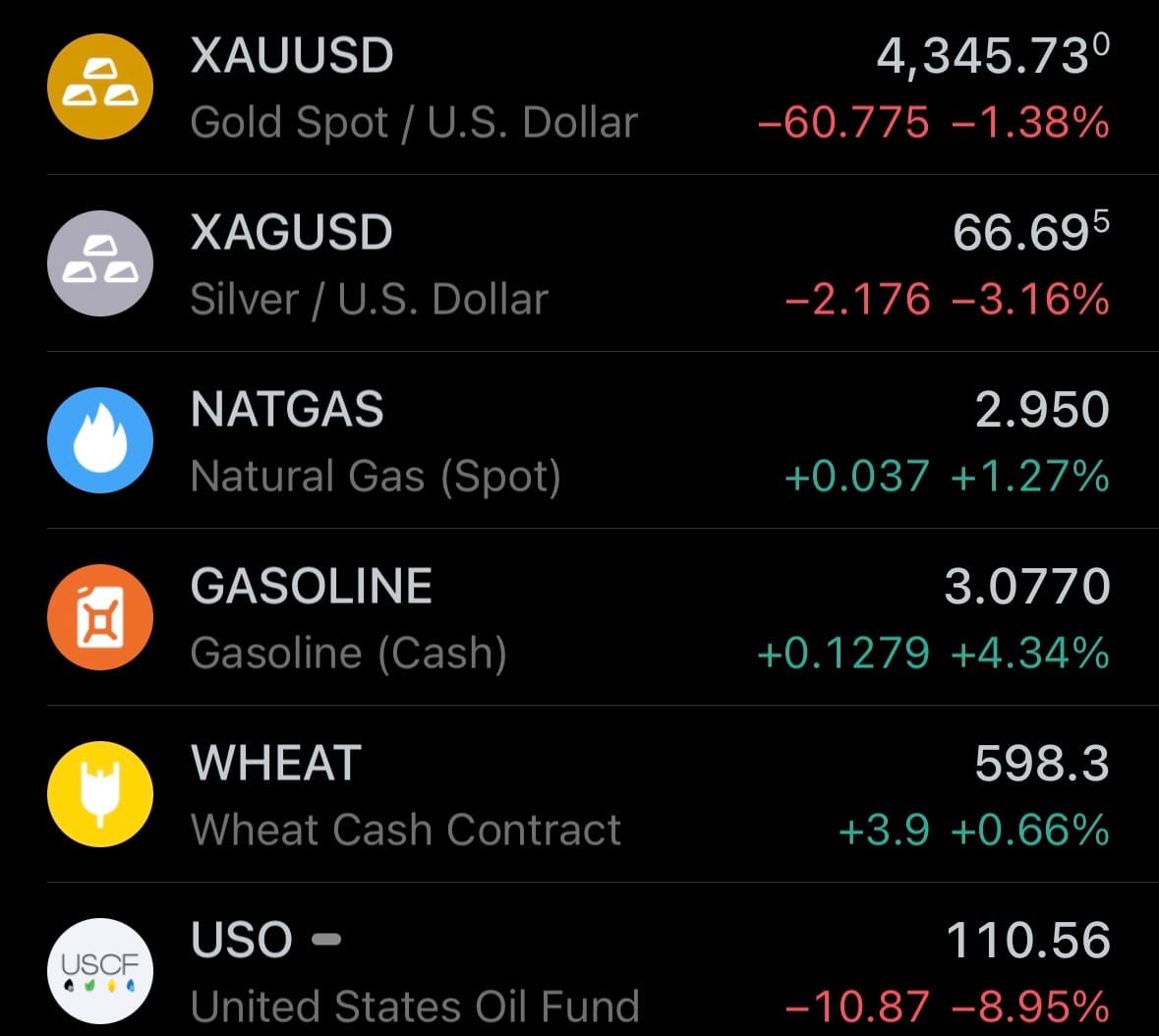The width and height of the screenshot is (1159, 1036).
Task: Open the XAGUSD symbol name
Action: (x=292, y=233)
